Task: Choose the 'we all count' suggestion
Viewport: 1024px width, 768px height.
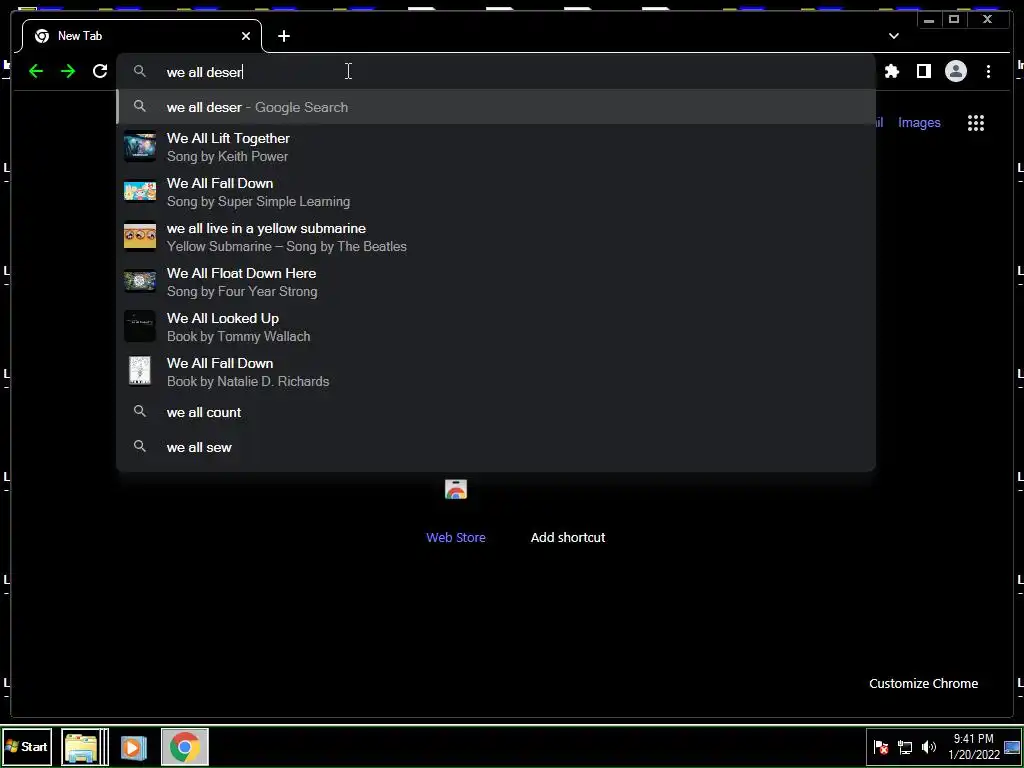Action: click(x=496, y=412)
